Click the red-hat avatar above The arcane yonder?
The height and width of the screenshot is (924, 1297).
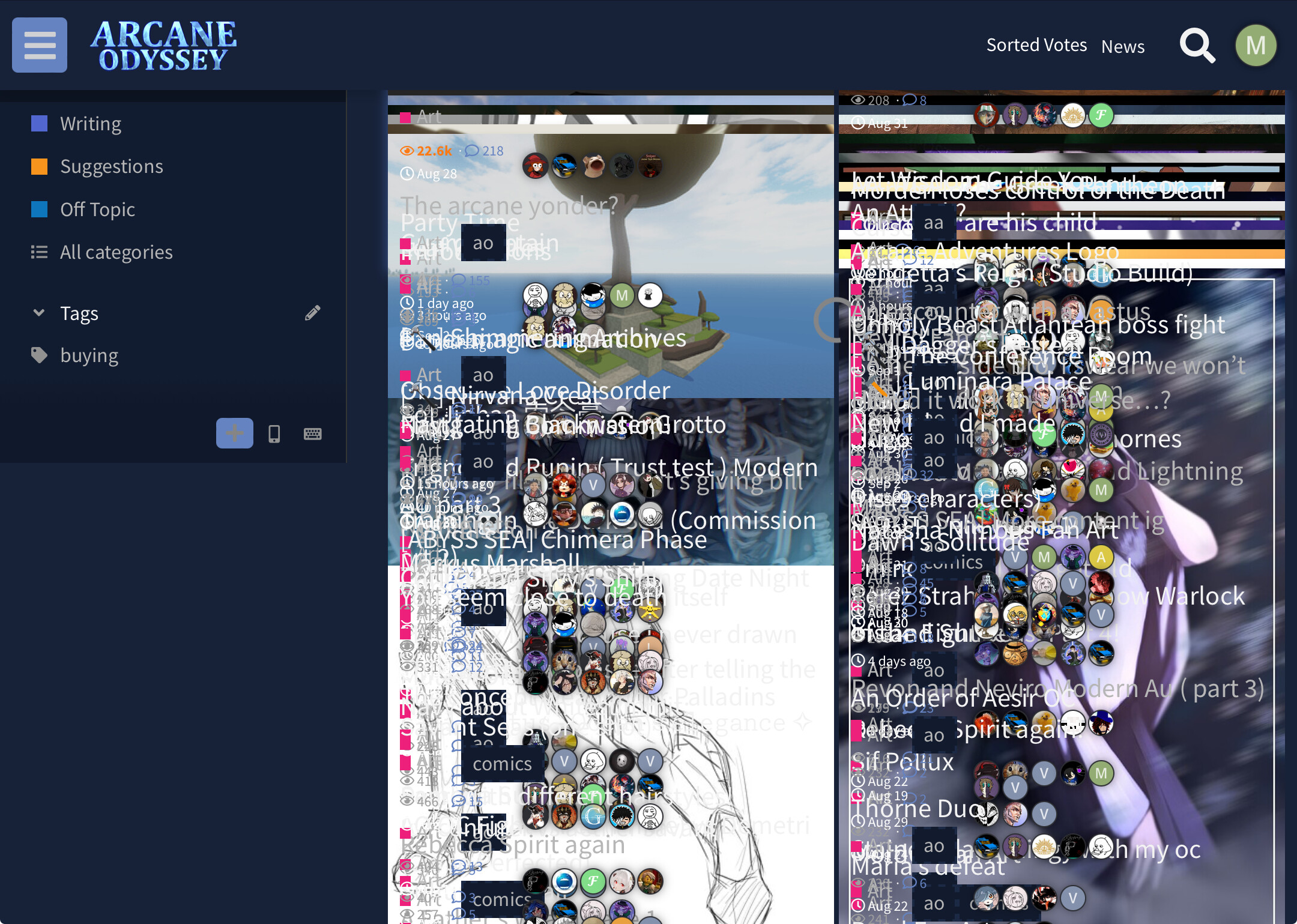pos(535,166)
